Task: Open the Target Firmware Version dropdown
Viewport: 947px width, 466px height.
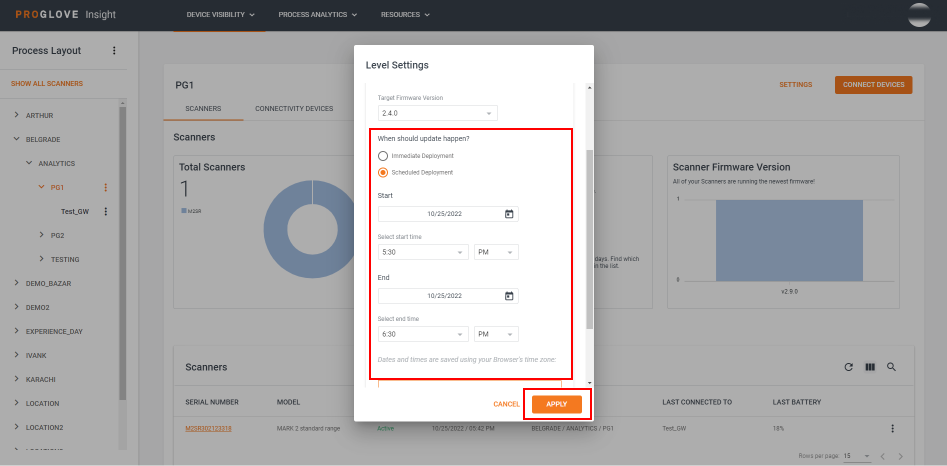Action: (437, 114)
